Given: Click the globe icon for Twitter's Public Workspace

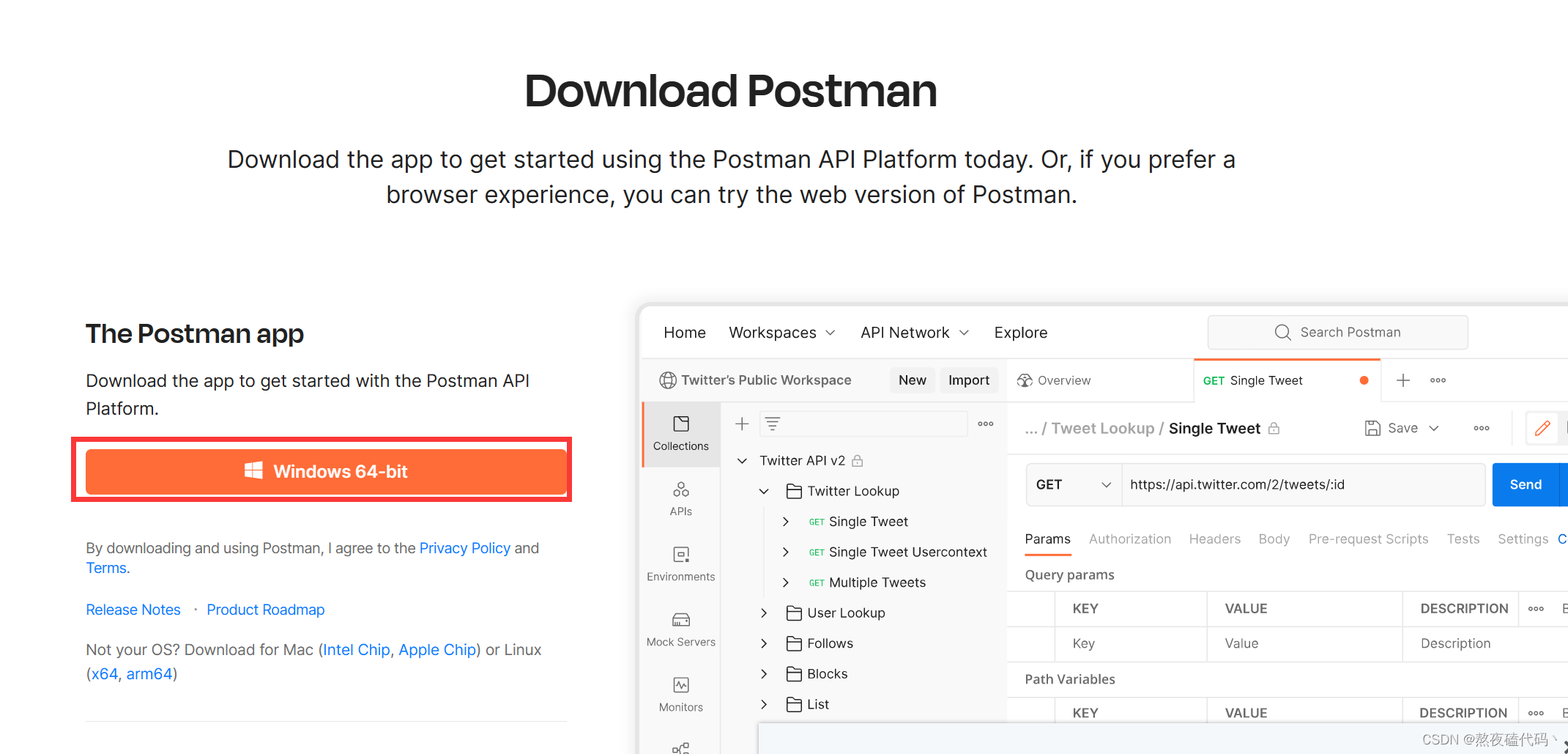Looking at the screenshot, I should click(x=668, y=380).
